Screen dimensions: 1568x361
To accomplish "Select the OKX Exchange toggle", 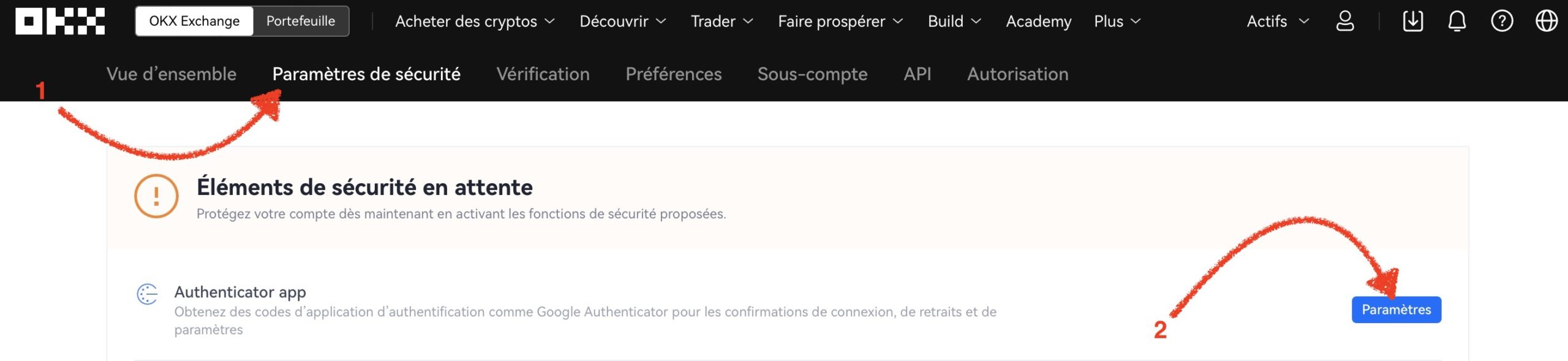I will pyautogui.click(x=194, y=21).
